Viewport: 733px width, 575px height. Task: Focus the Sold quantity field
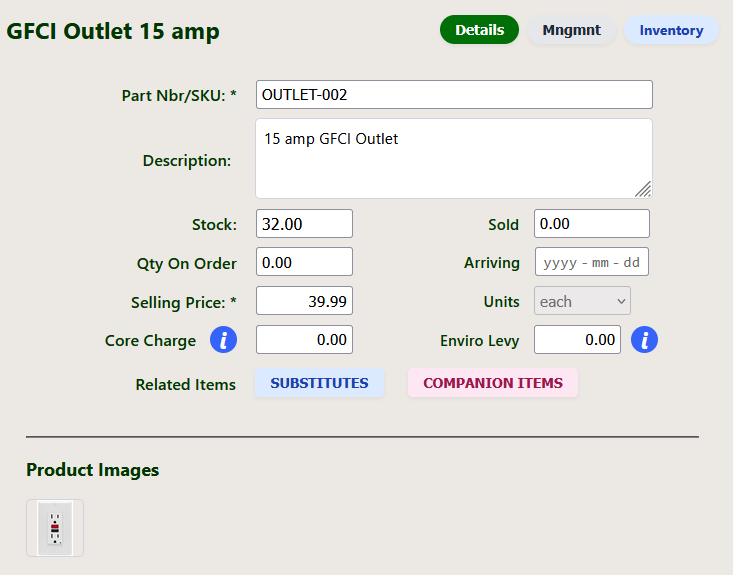pyautogui.click(x=592, y=223)
